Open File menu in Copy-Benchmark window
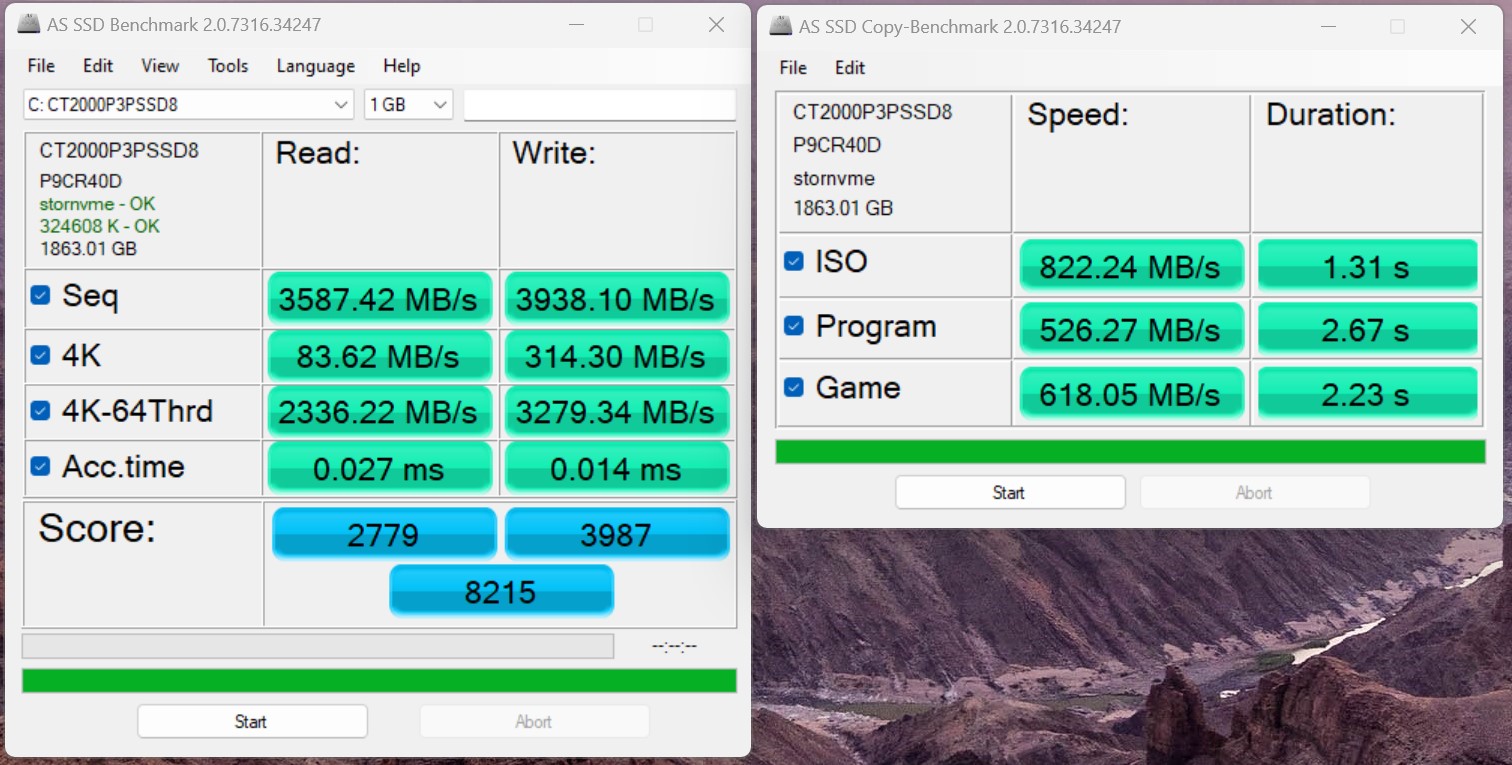Image resolution: width=1512 pixels, height=765 pixels. coord(793,68)
